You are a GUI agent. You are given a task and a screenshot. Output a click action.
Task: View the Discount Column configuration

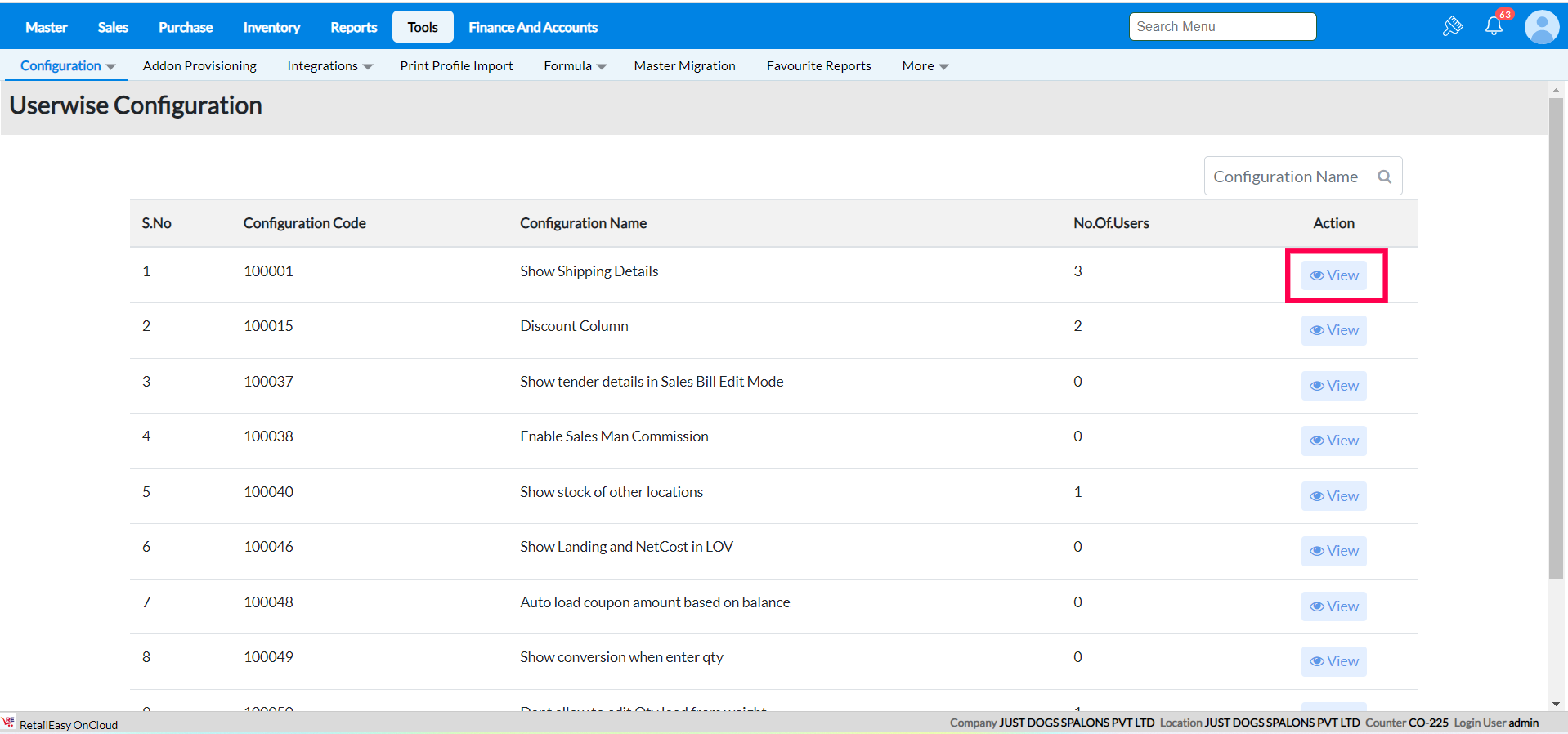[x=1333, y=330]
